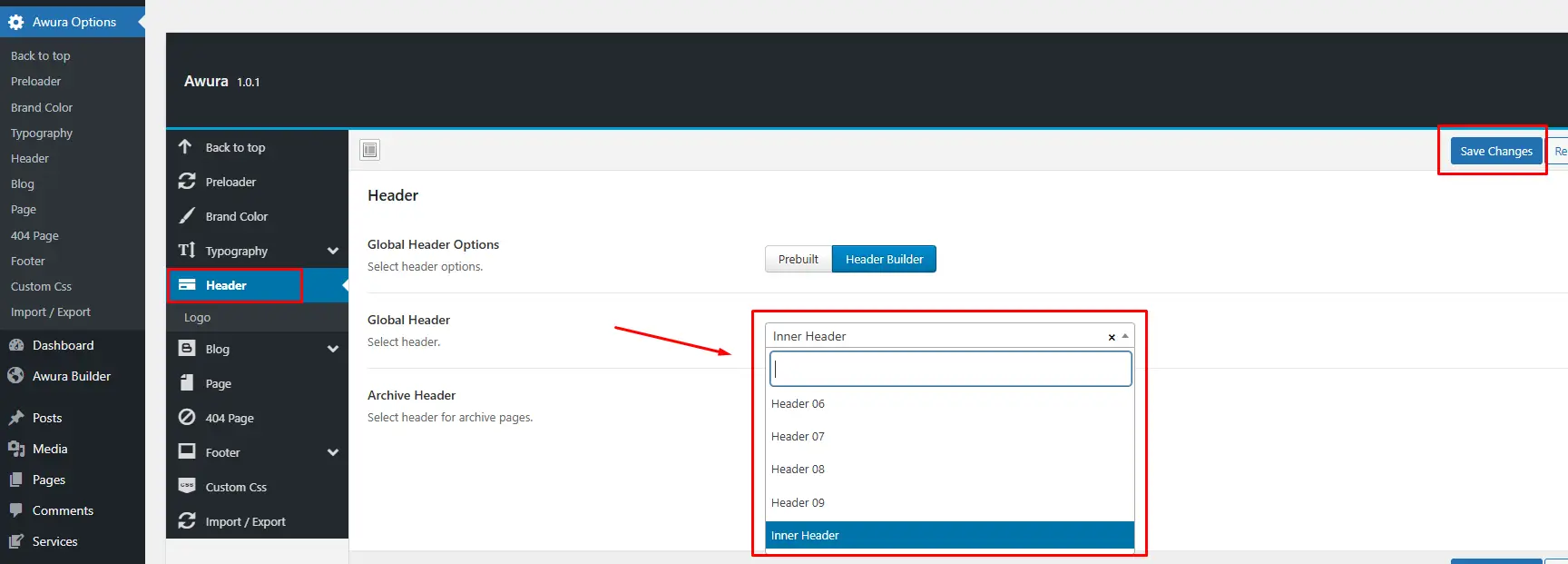The image size is (1568, 564).
Task: Open Preloader section in options panel
Action: tap(257, 182)
